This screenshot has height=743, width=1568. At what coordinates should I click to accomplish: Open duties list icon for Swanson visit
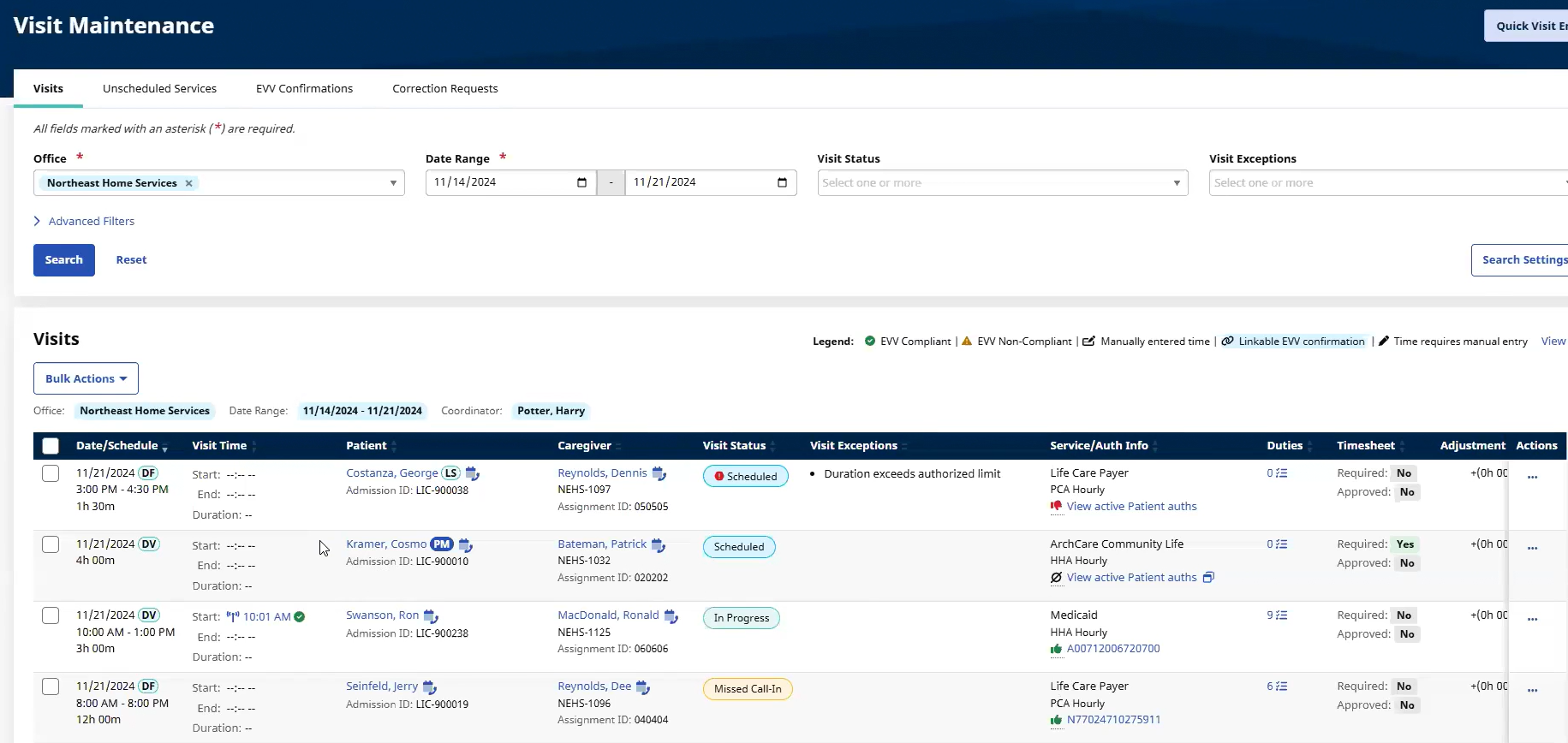(x=1277, y=615)
